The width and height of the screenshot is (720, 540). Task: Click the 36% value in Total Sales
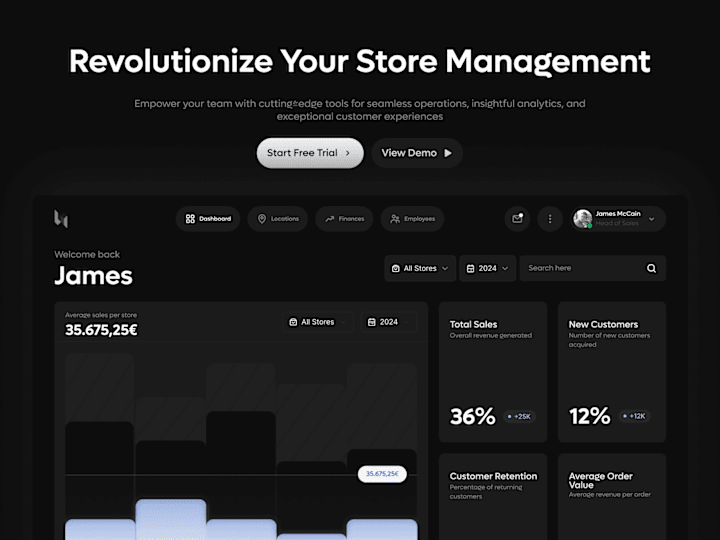pyautogui.click(x=472, y=416)
